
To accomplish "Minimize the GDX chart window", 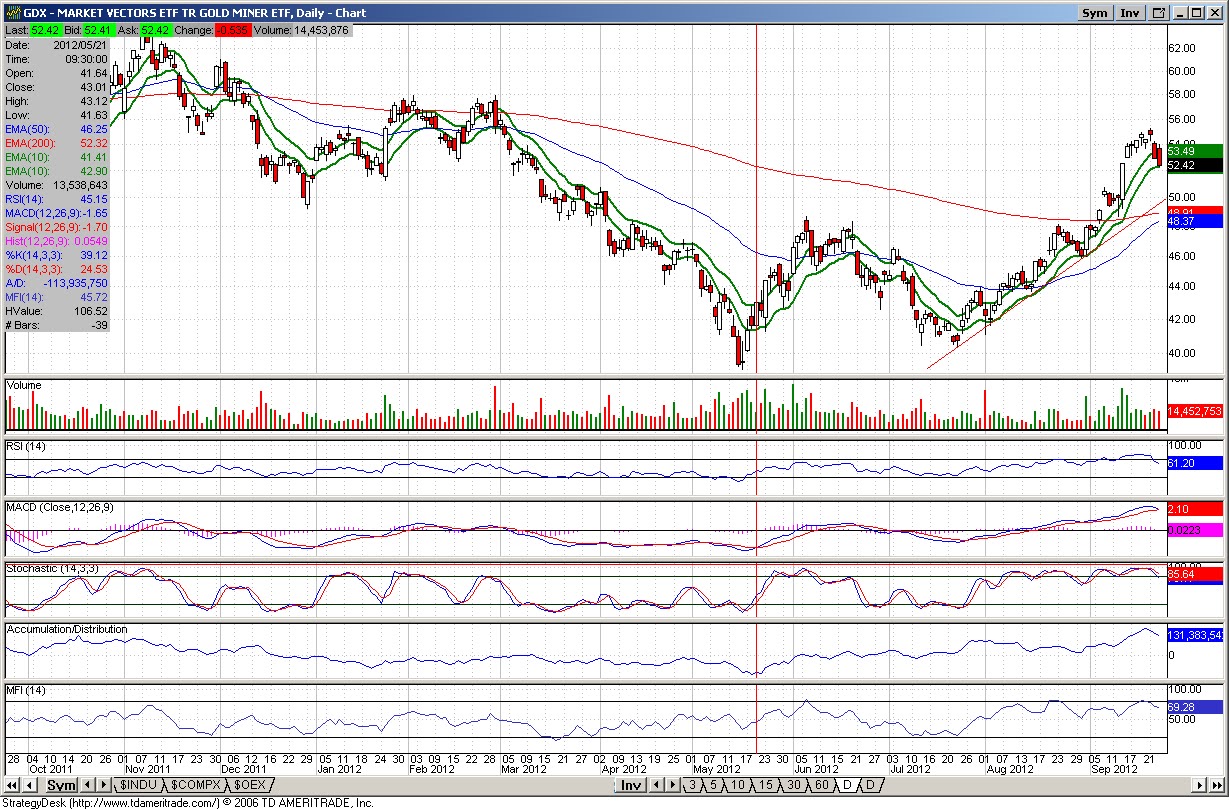I will 1180,13.
